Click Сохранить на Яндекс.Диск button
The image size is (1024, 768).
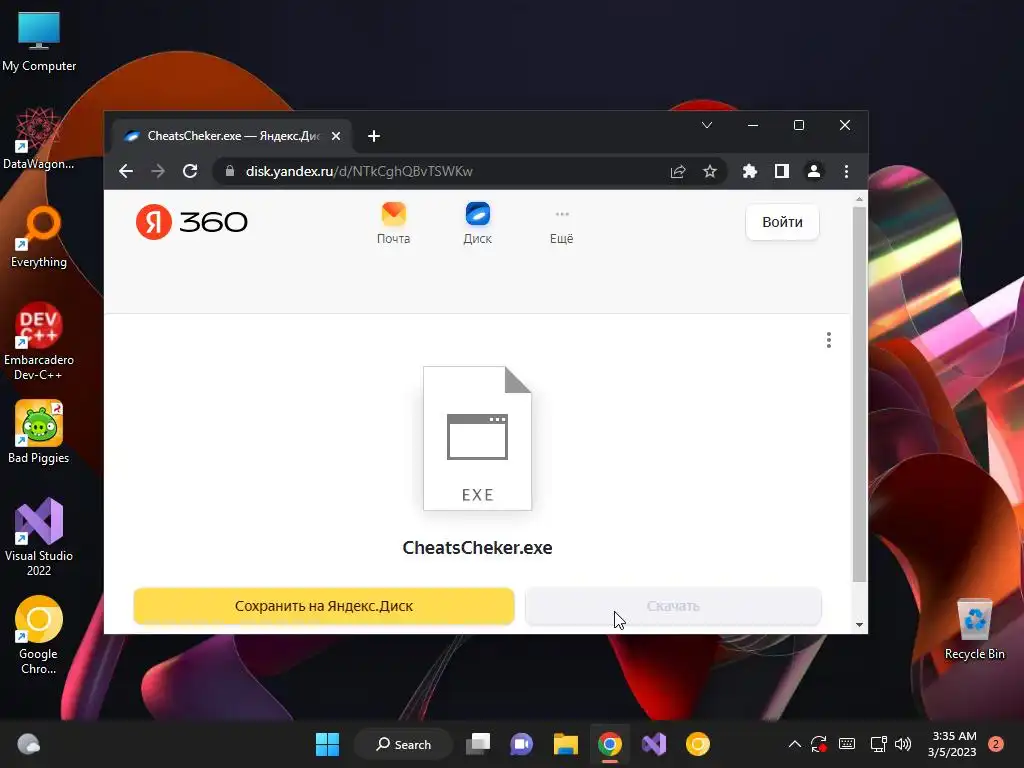[324, 606]
